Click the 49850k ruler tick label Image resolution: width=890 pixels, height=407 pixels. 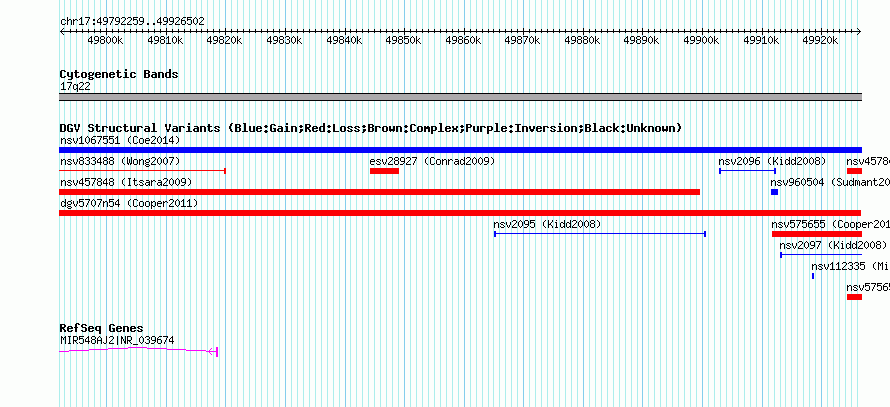click(x=403, y=40)
